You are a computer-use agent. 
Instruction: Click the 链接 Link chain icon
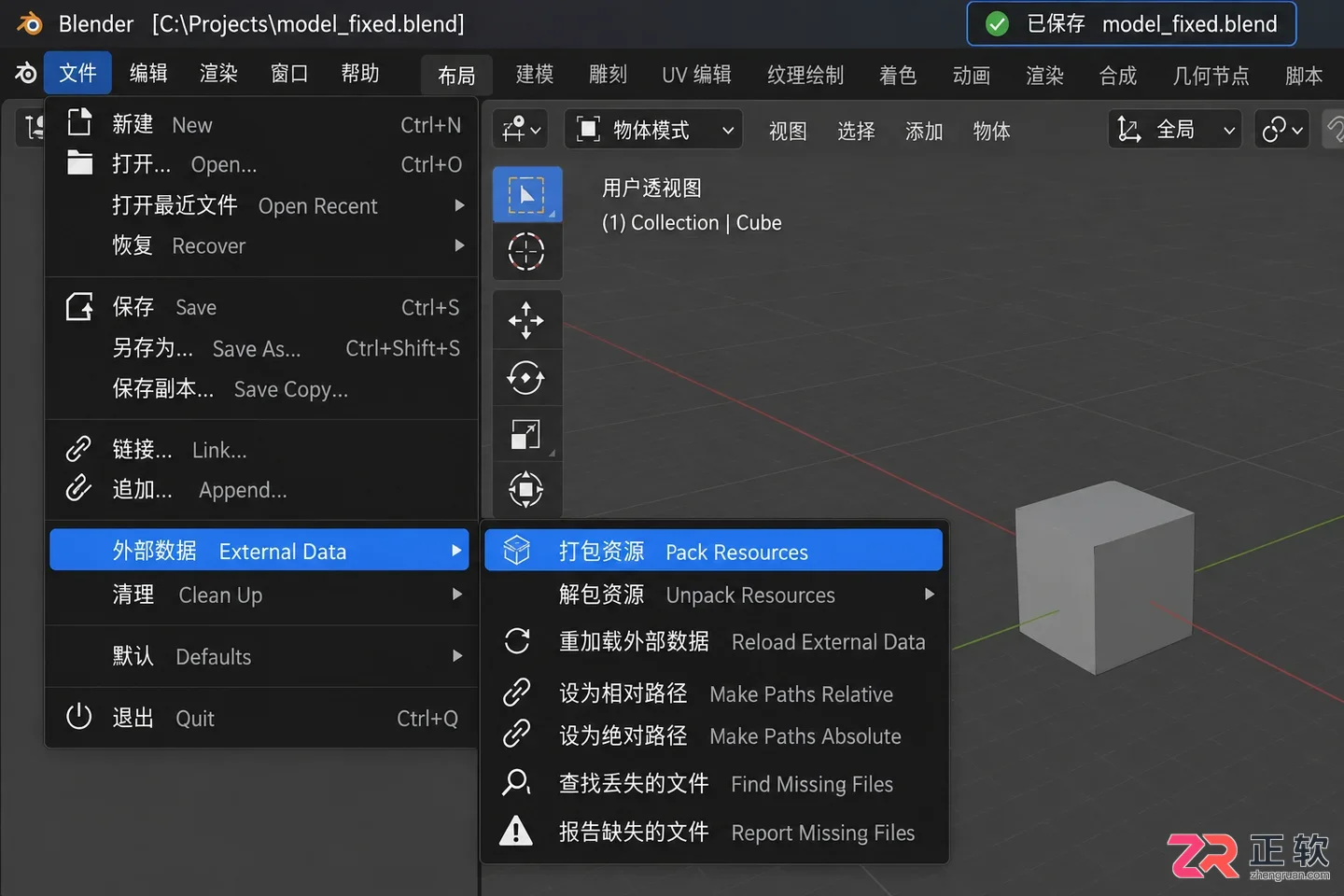(78, 449)
